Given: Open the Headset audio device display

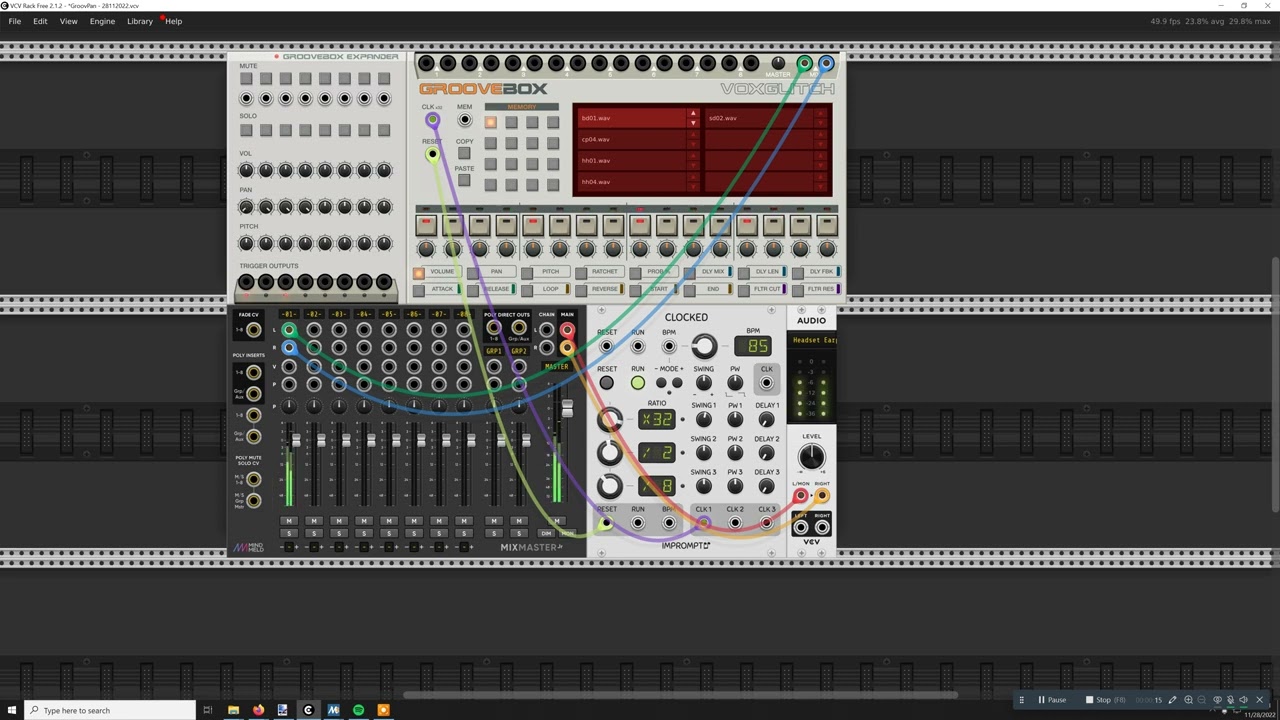Looking at the screenshot, I should point(813,340).
